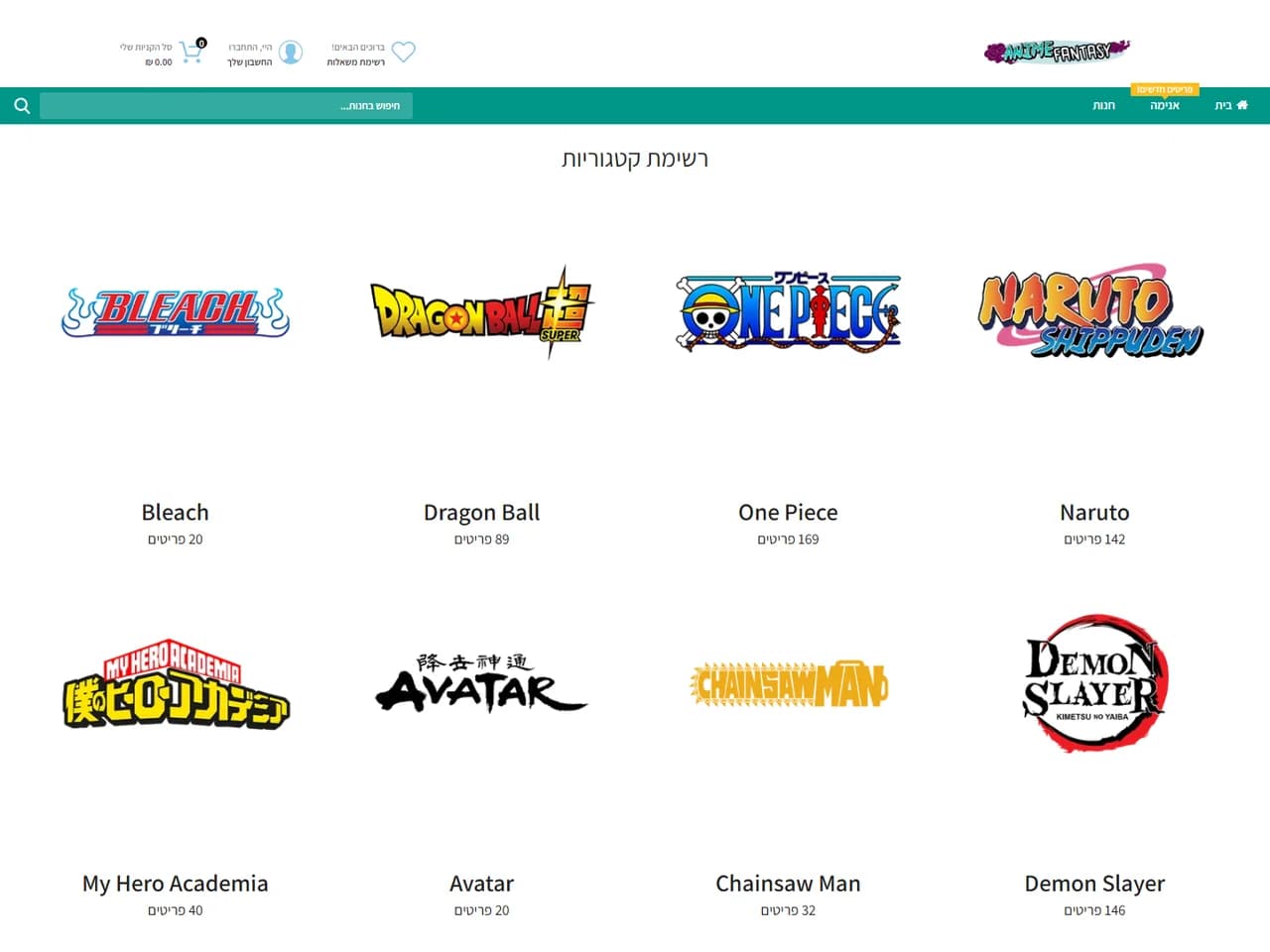The height and width of the screenshot is (952, 1270).
Task: Click the user account avatar icon
Action: [x=291, y=53]
